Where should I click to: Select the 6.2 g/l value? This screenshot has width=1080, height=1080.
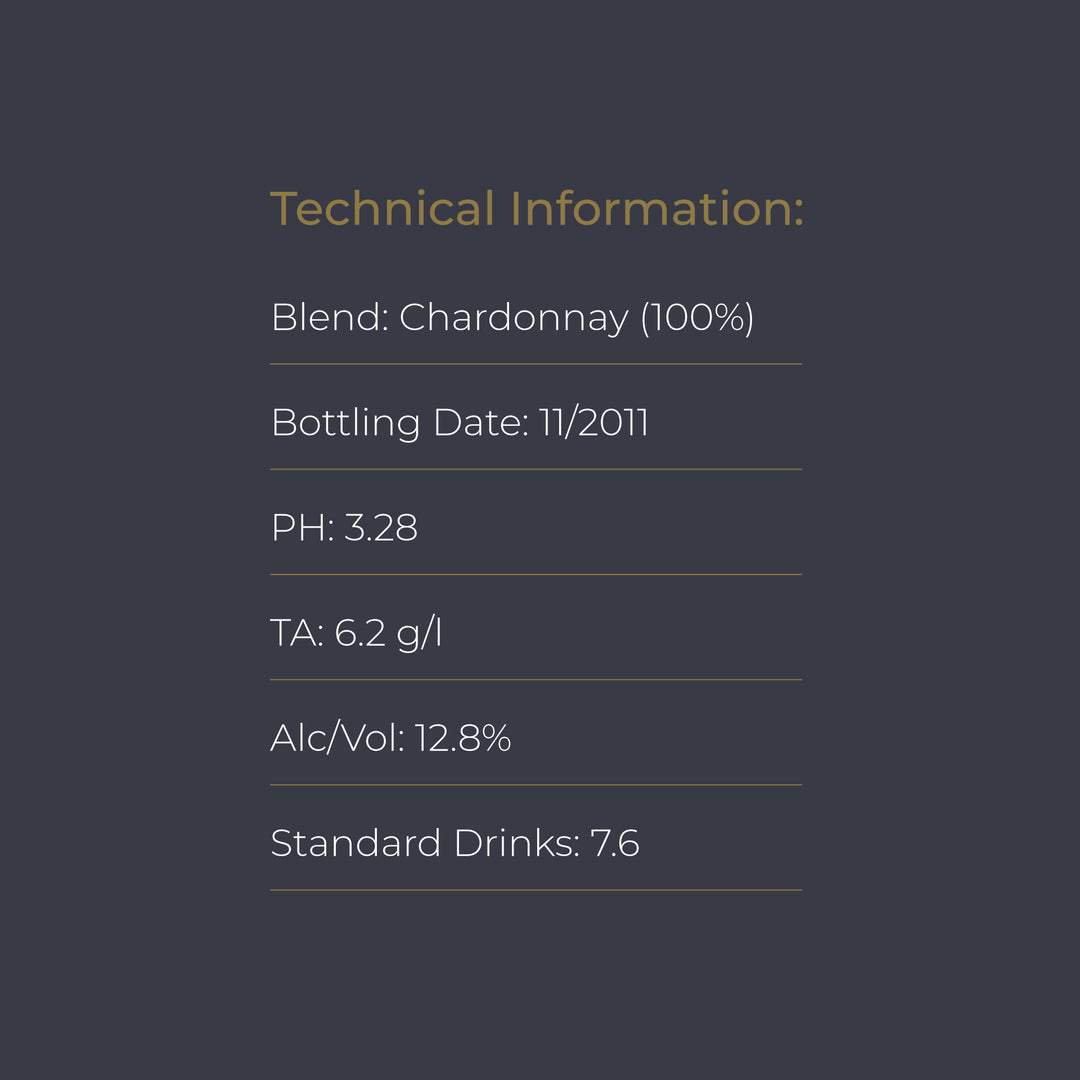pyautogui.click(x=389, y=634)
